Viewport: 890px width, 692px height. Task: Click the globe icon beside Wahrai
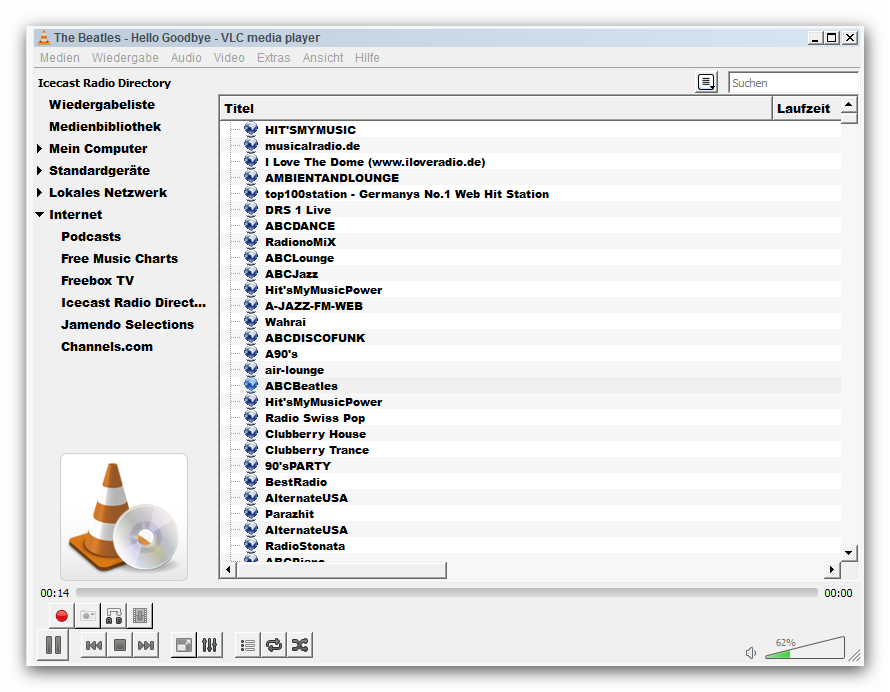[x=251, y=321]
